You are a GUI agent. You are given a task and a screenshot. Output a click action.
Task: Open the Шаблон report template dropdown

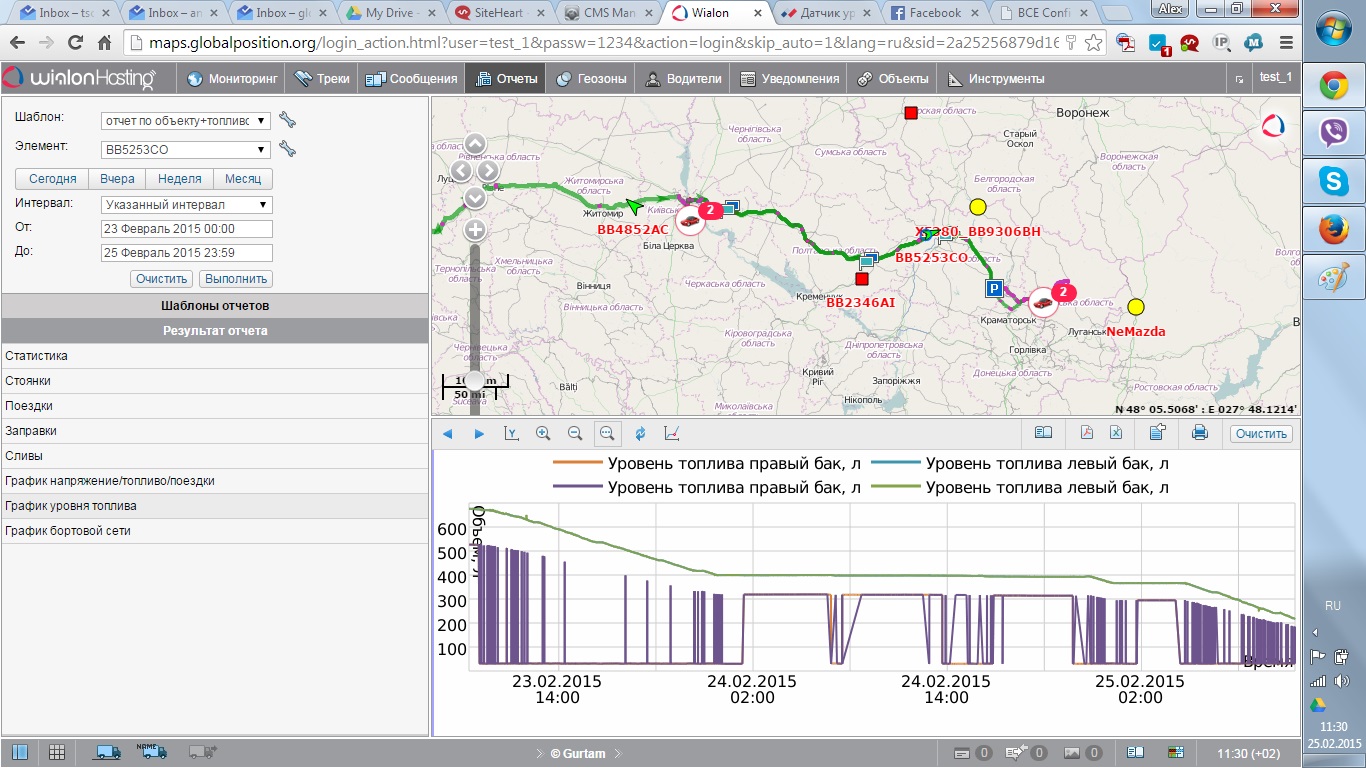186,121
